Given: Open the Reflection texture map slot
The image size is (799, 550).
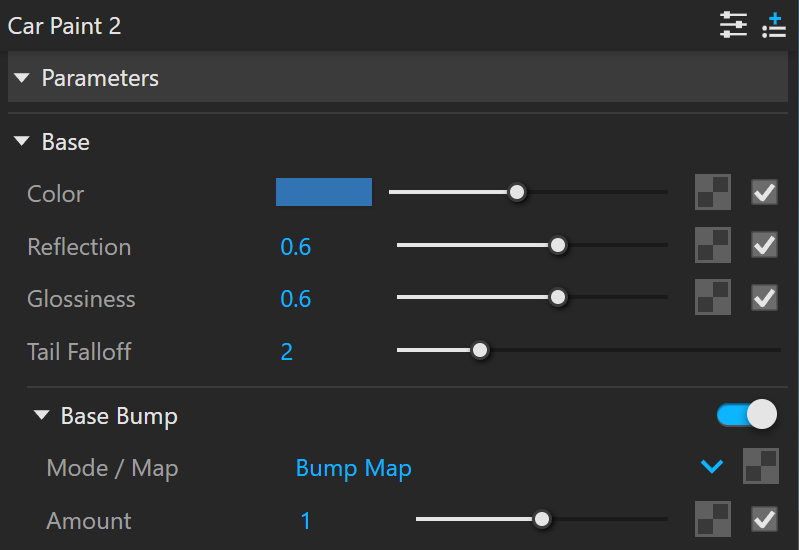Looking at the screenshot, I should tap(712, 245).
